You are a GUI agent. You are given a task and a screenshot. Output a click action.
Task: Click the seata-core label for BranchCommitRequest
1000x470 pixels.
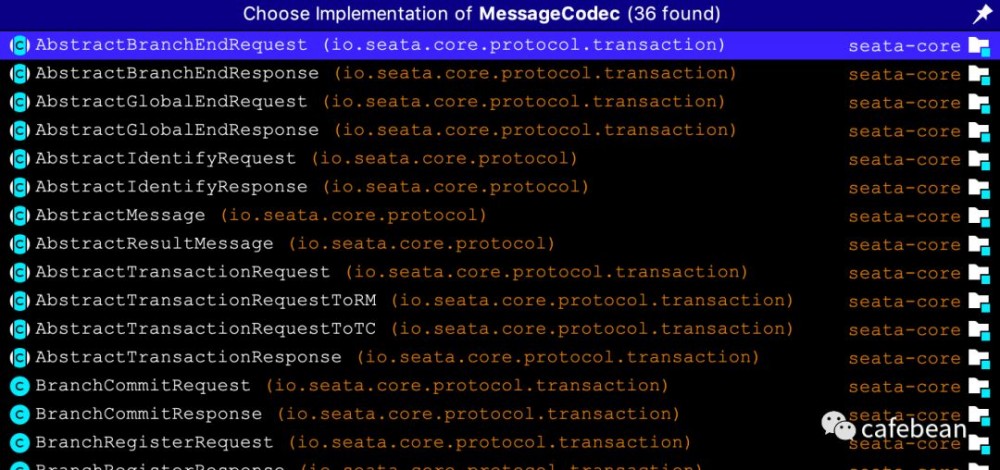tap(904, 386)
